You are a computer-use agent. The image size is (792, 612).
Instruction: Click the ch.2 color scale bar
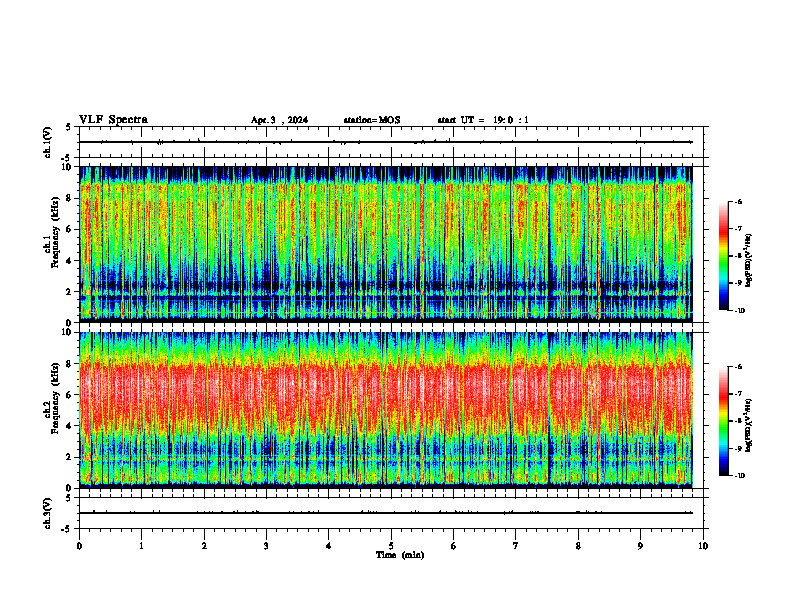coord(723,421)
